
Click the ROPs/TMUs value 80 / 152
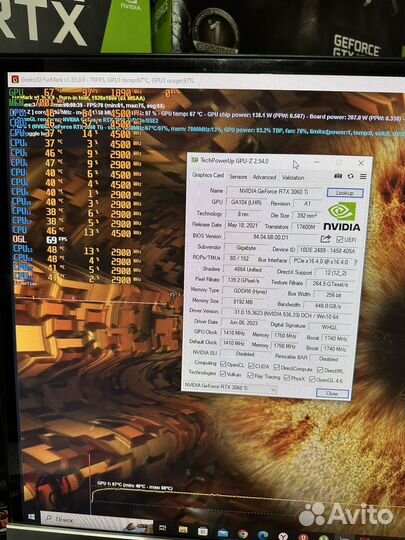[239, 258]
